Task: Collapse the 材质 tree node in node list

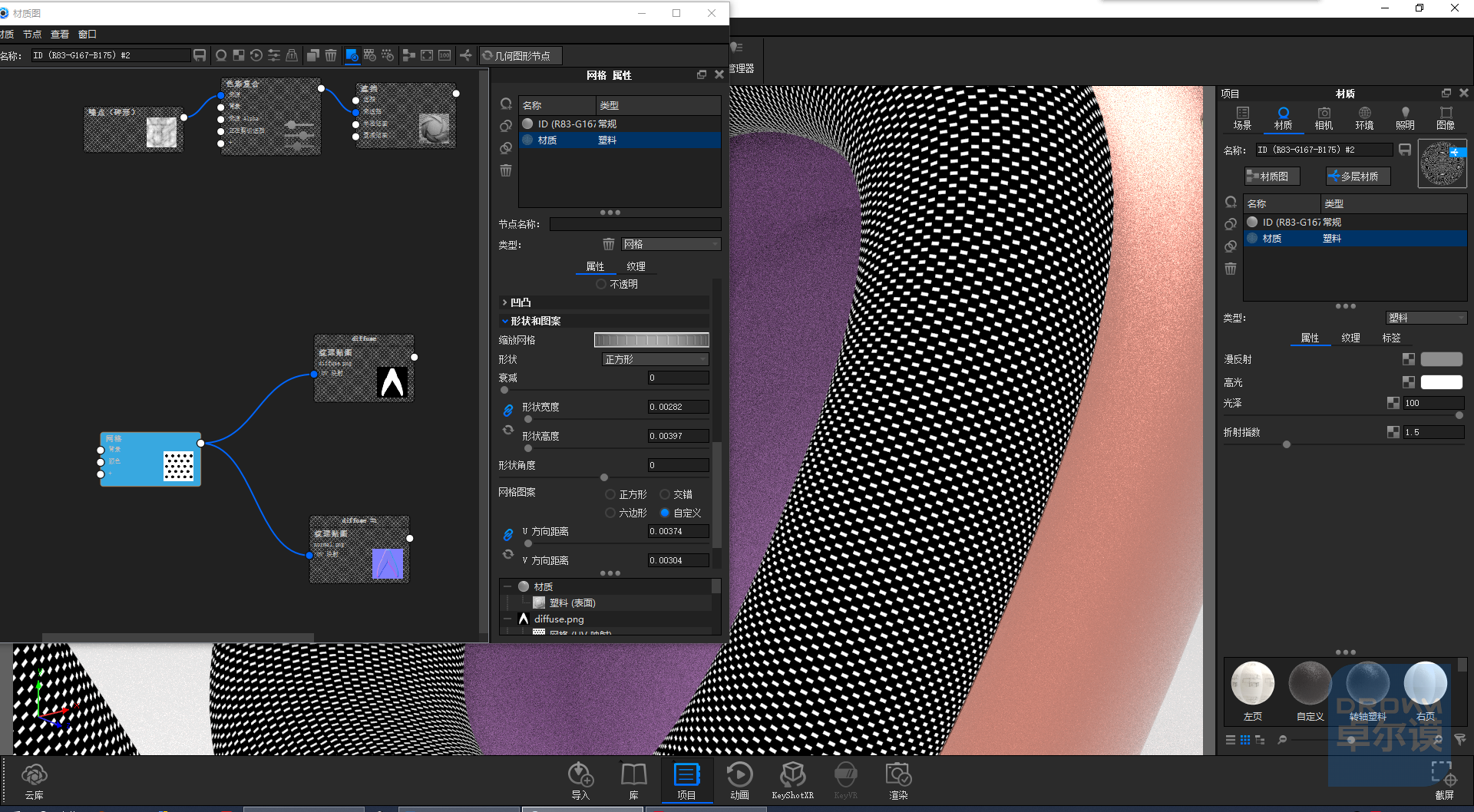Action: click(507, 586)
